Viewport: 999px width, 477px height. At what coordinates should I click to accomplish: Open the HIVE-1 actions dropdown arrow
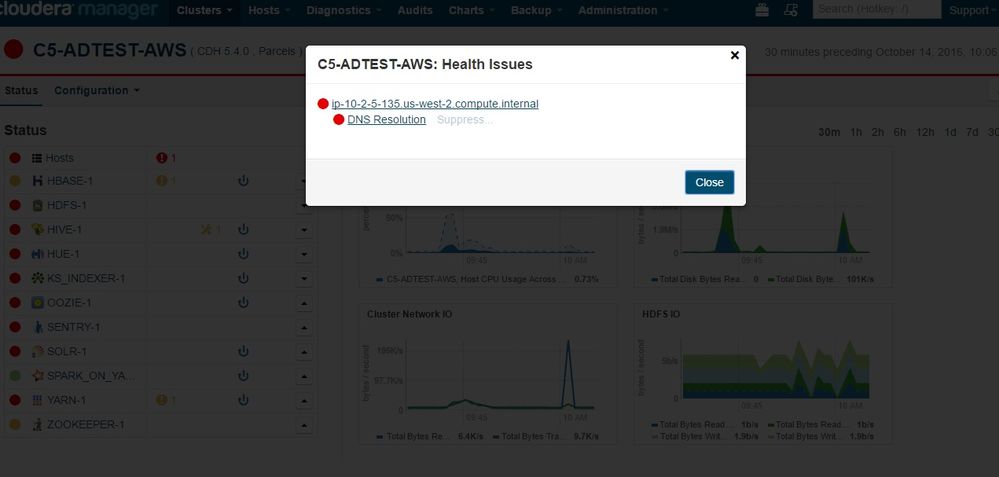coord(304,230)
